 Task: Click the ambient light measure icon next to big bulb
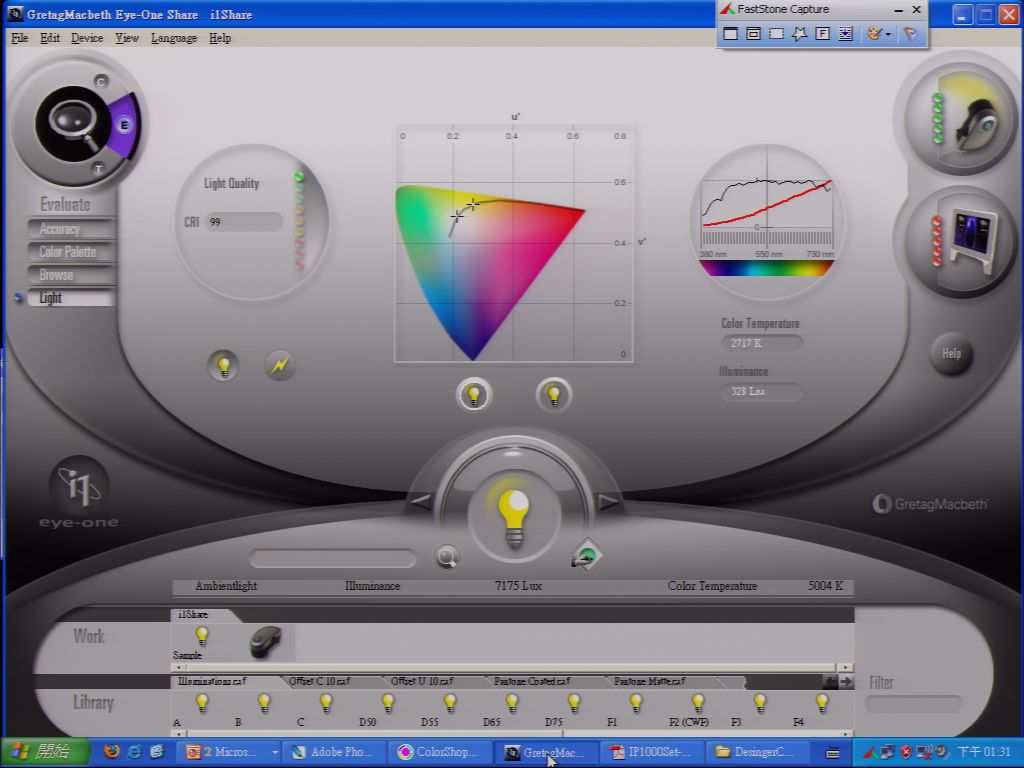point(586,555)
